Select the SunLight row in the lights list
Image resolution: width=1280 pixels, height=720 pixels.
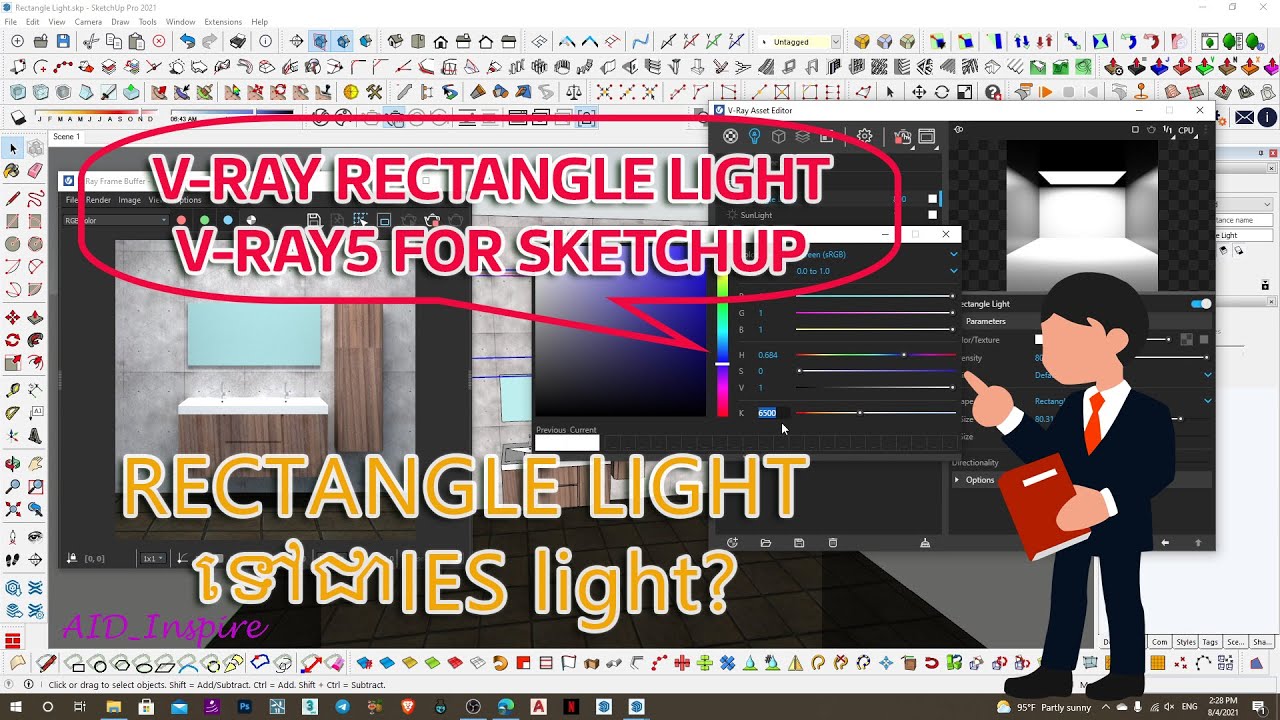pyautogui.click(x=830, y=215)
